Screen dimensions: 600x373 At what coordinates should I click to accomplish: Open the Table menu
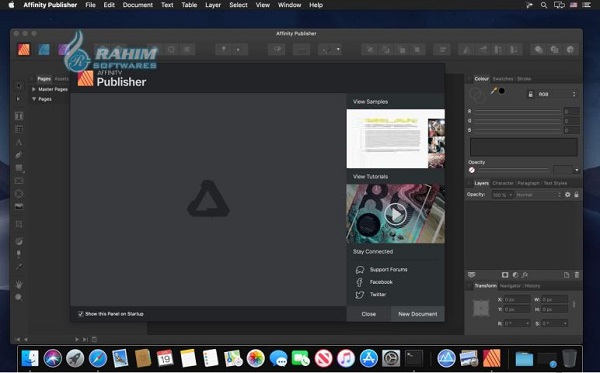[189, 5]
